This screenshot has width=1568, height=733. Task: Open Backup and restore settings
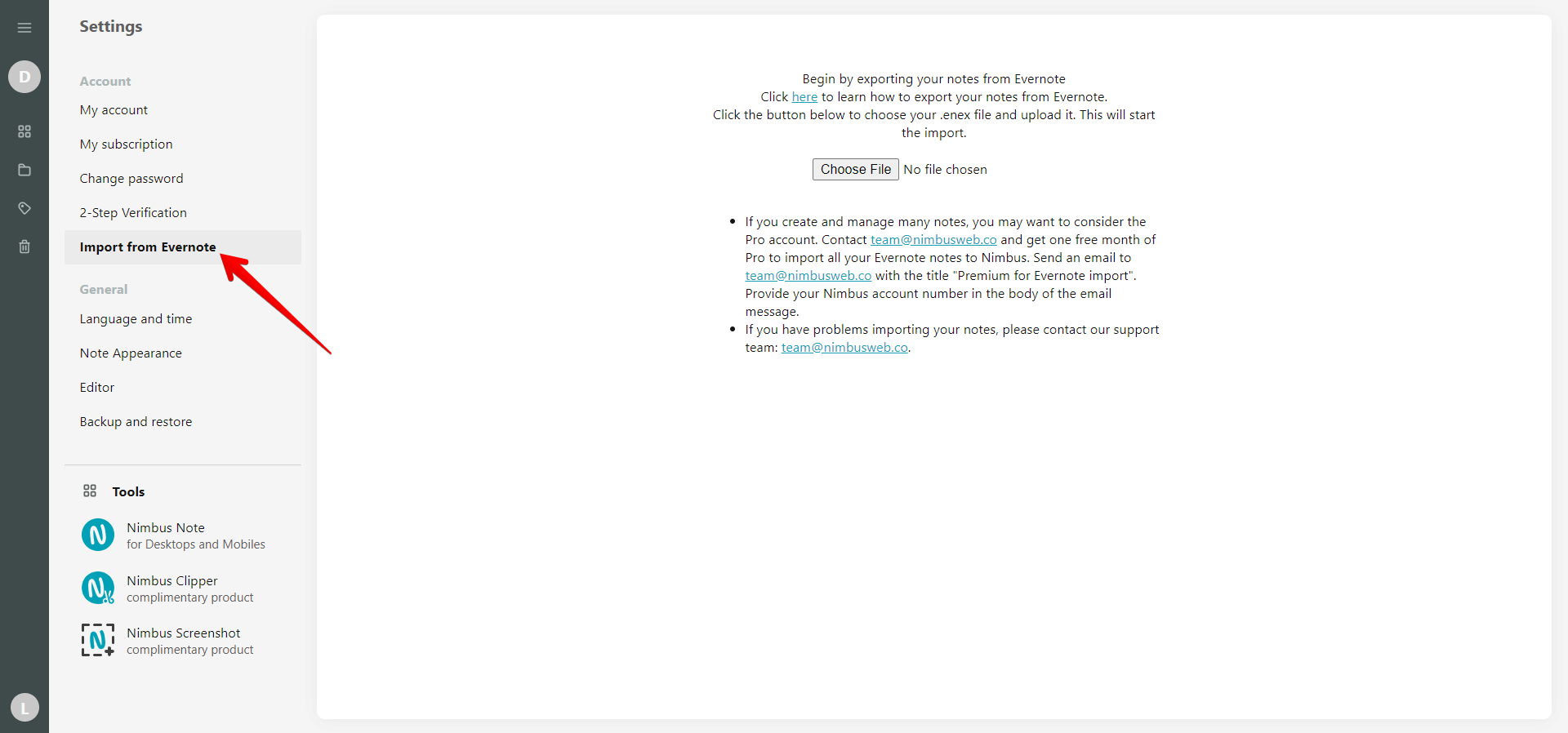(183, 422)
